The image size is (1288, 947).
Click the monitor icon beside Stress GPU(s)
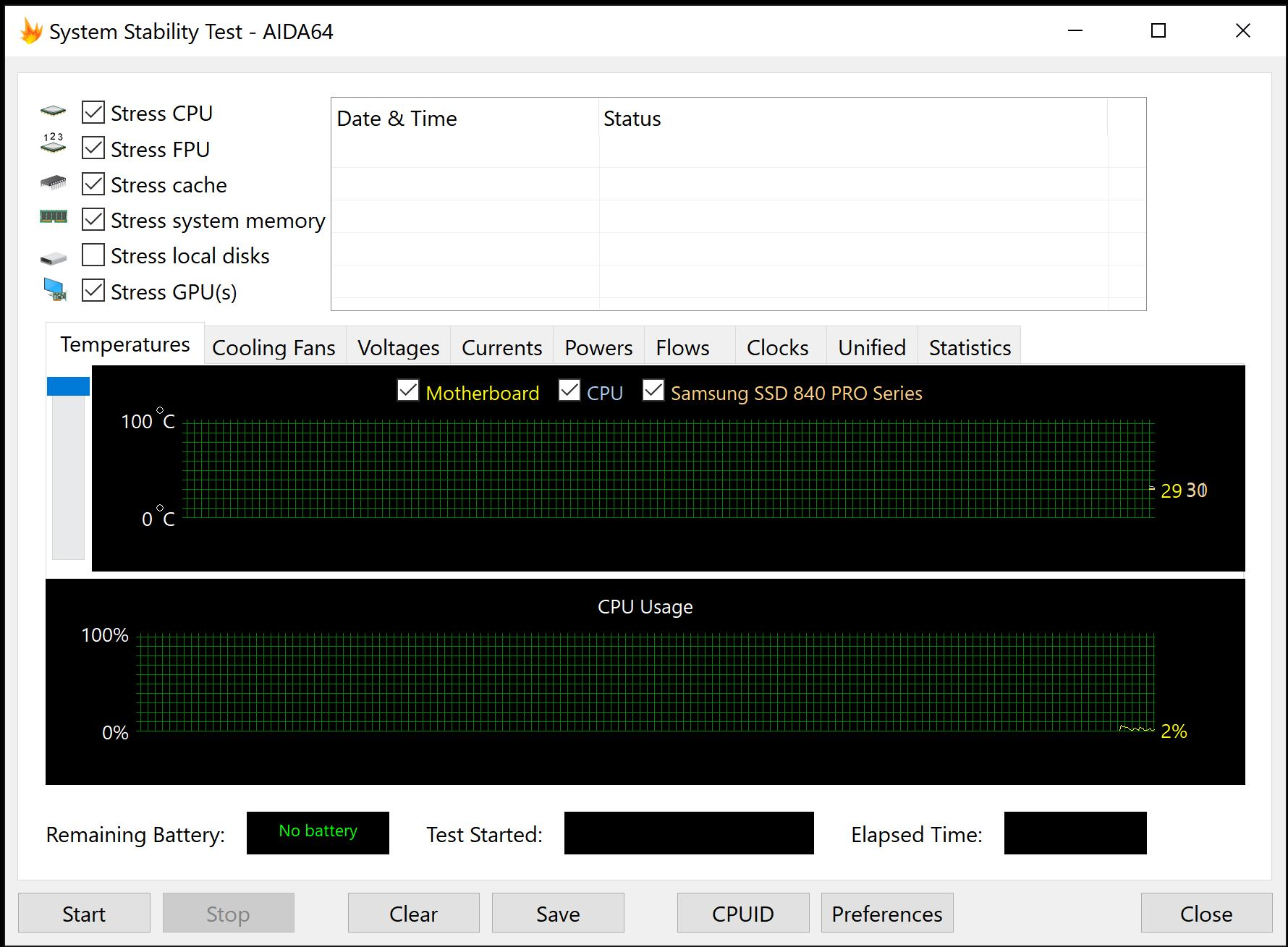tap(54, 289)
